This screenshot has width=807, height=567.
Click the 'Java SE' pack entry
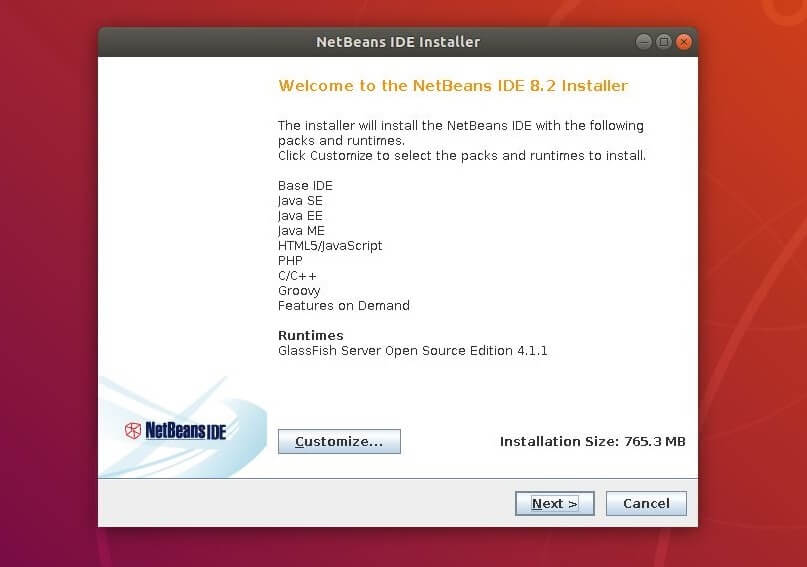click(300, 201)
